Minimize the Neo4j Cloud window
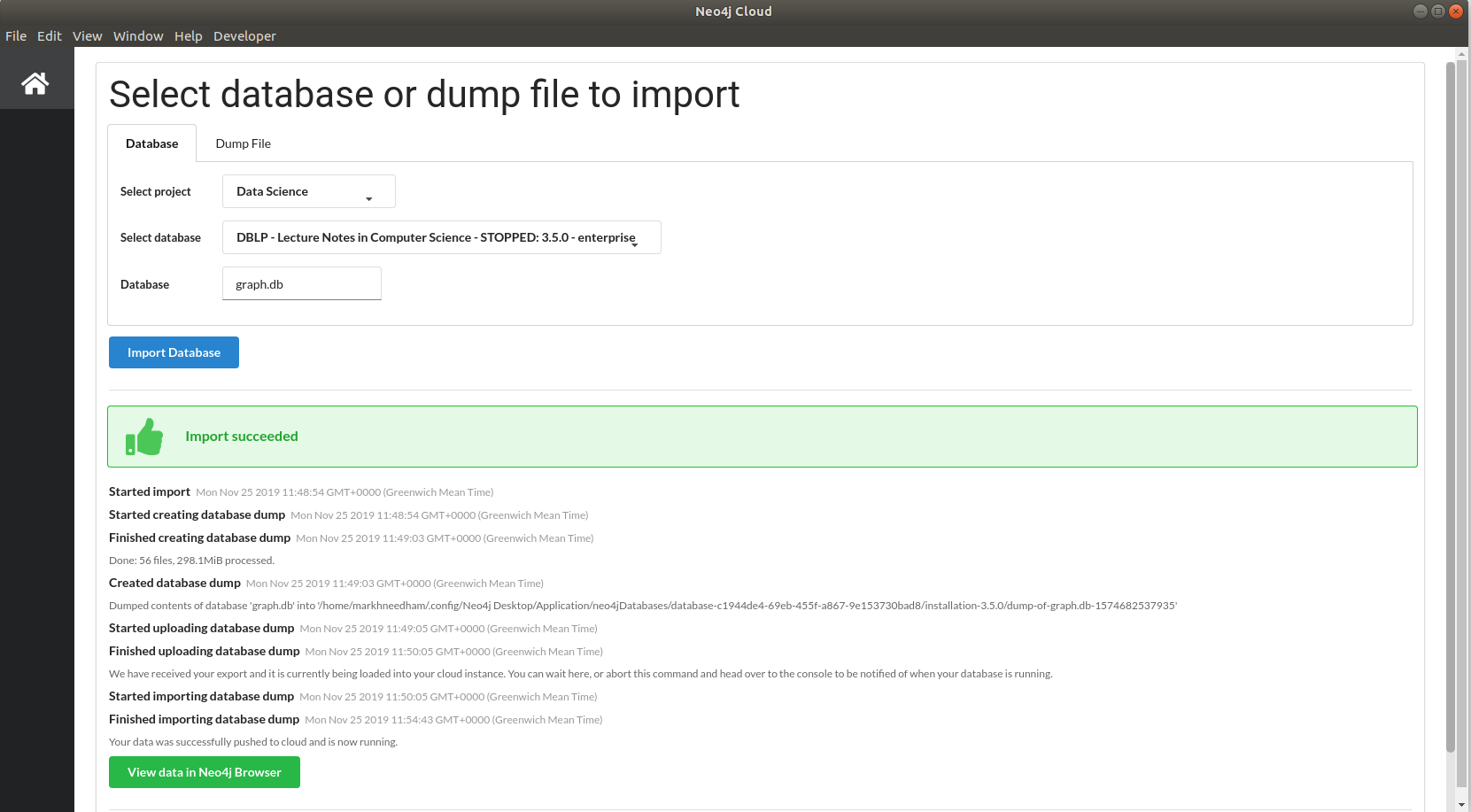This screenshot has height=812, width=1471. click(1421, 12)
